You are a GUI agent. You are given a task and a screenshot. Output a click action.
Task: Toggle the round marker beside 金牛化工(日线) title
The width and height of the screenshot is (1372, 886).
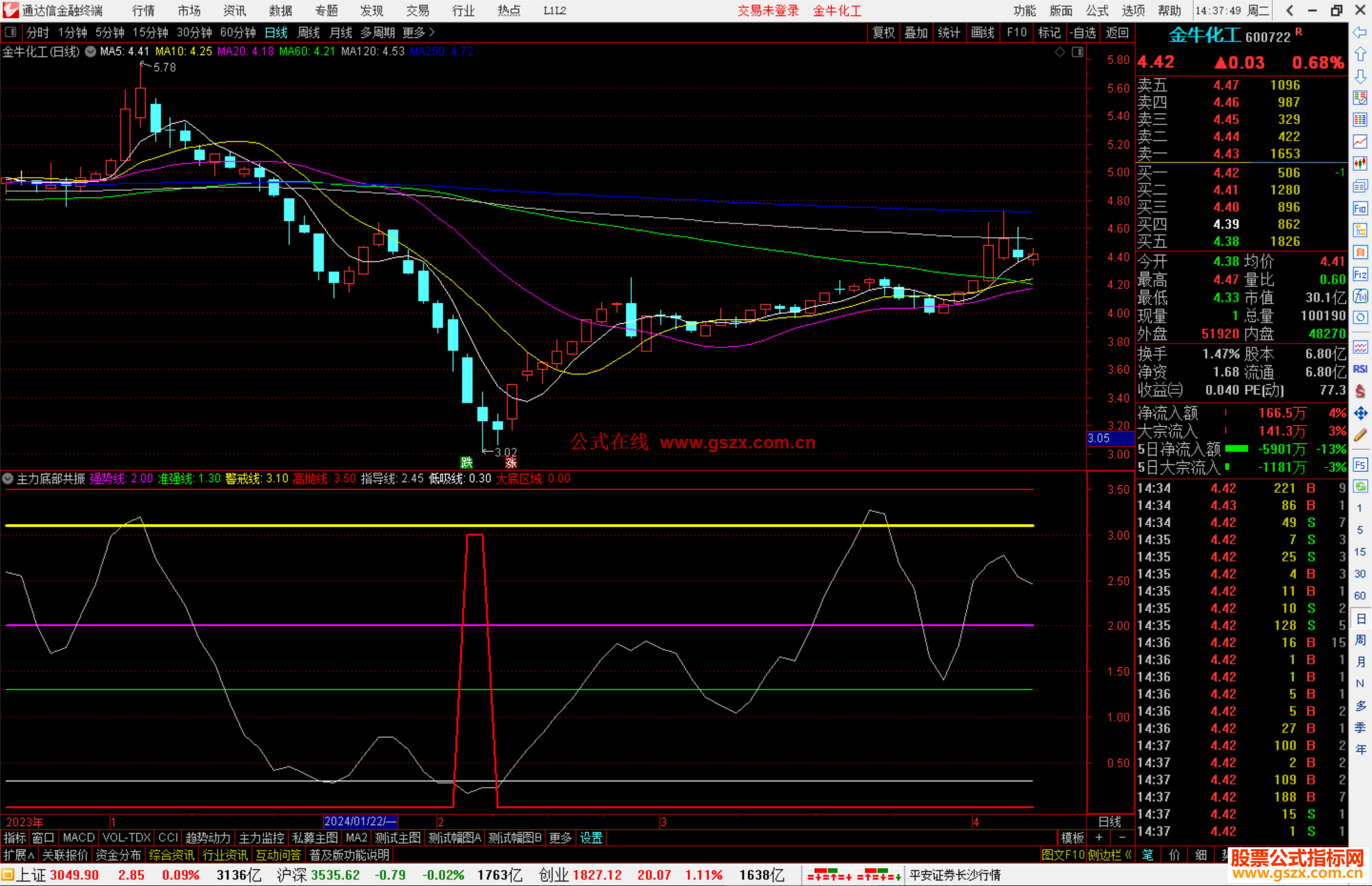coord(91,51)
